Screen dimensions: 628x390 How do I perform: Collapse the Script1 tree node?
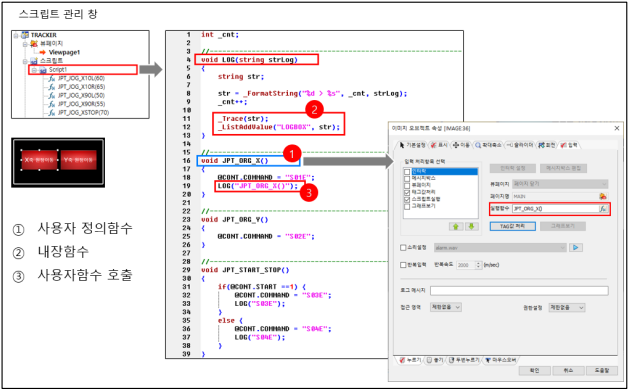point(34,70)
